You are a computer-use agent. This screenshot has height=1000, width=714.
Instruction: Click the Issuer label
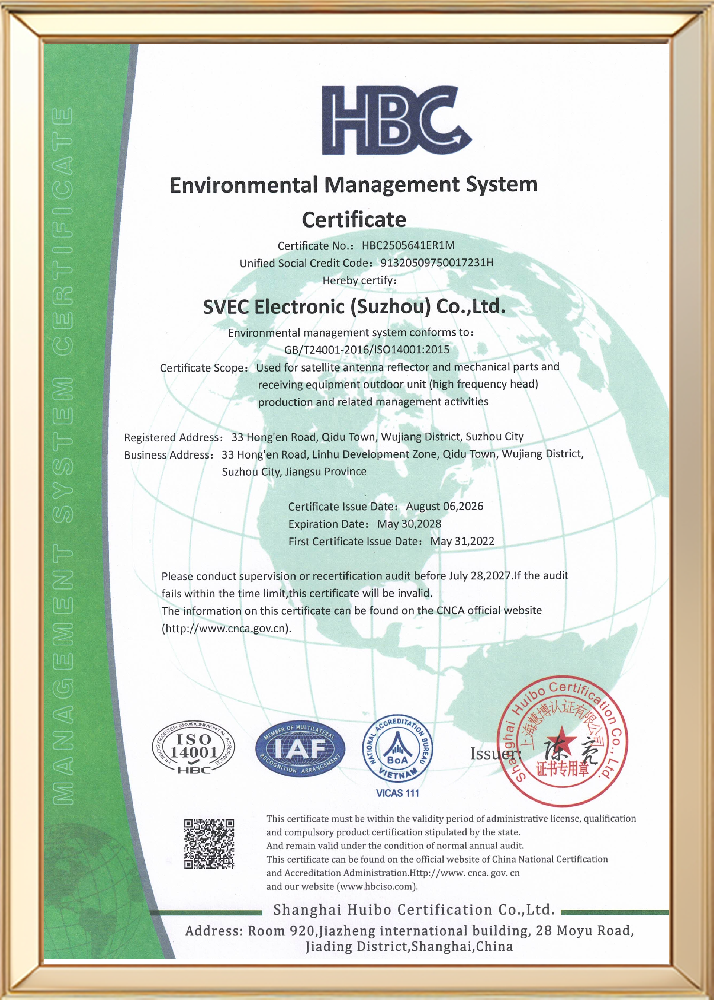click(495, 753)
